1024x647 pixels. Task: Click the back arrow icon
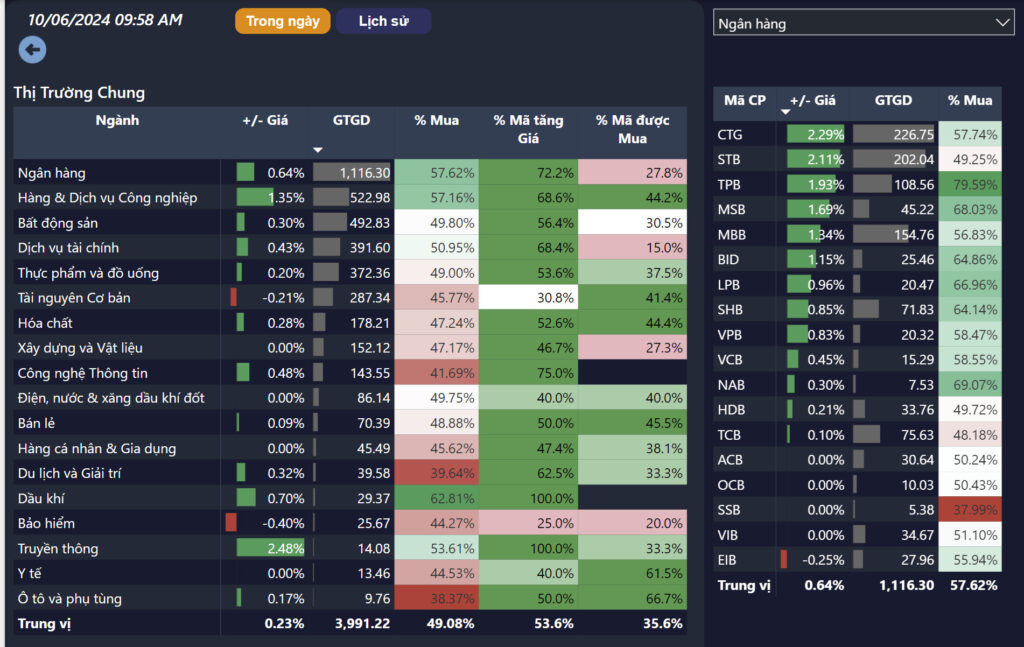32,50
